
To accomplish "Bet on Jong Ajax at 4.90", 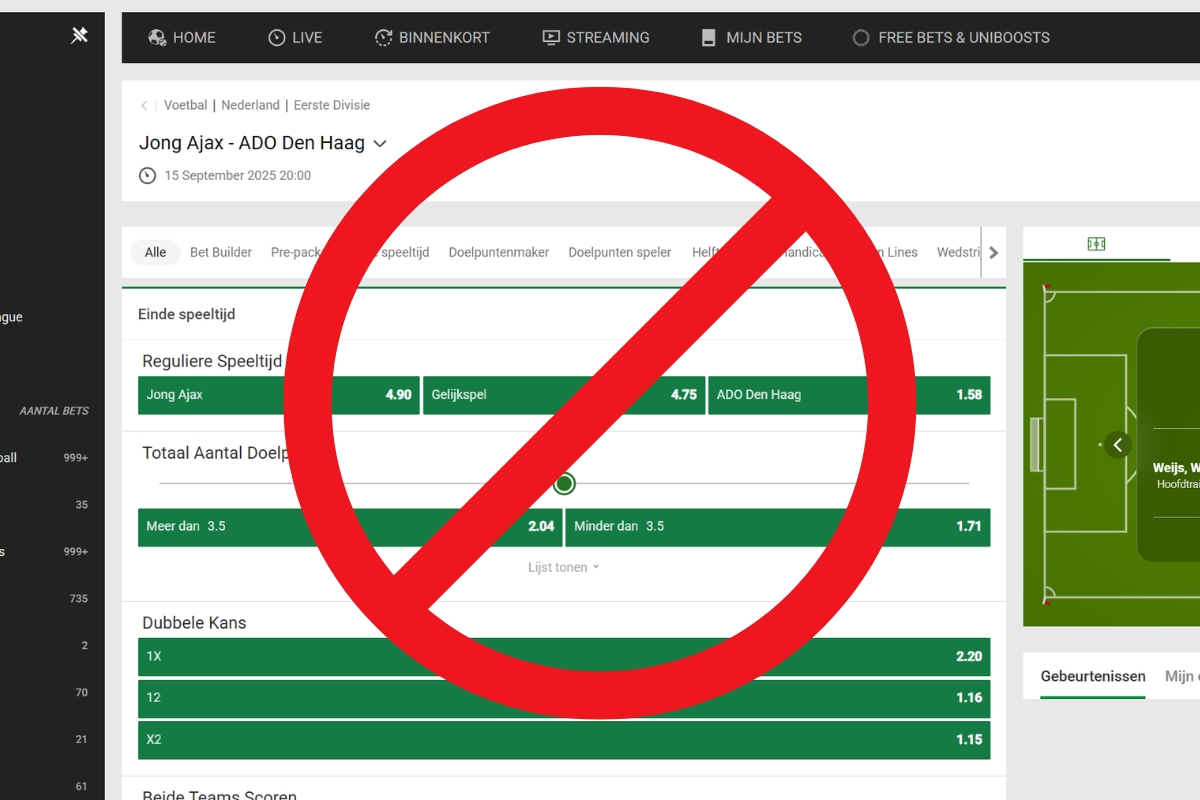I will click(279, 395).
